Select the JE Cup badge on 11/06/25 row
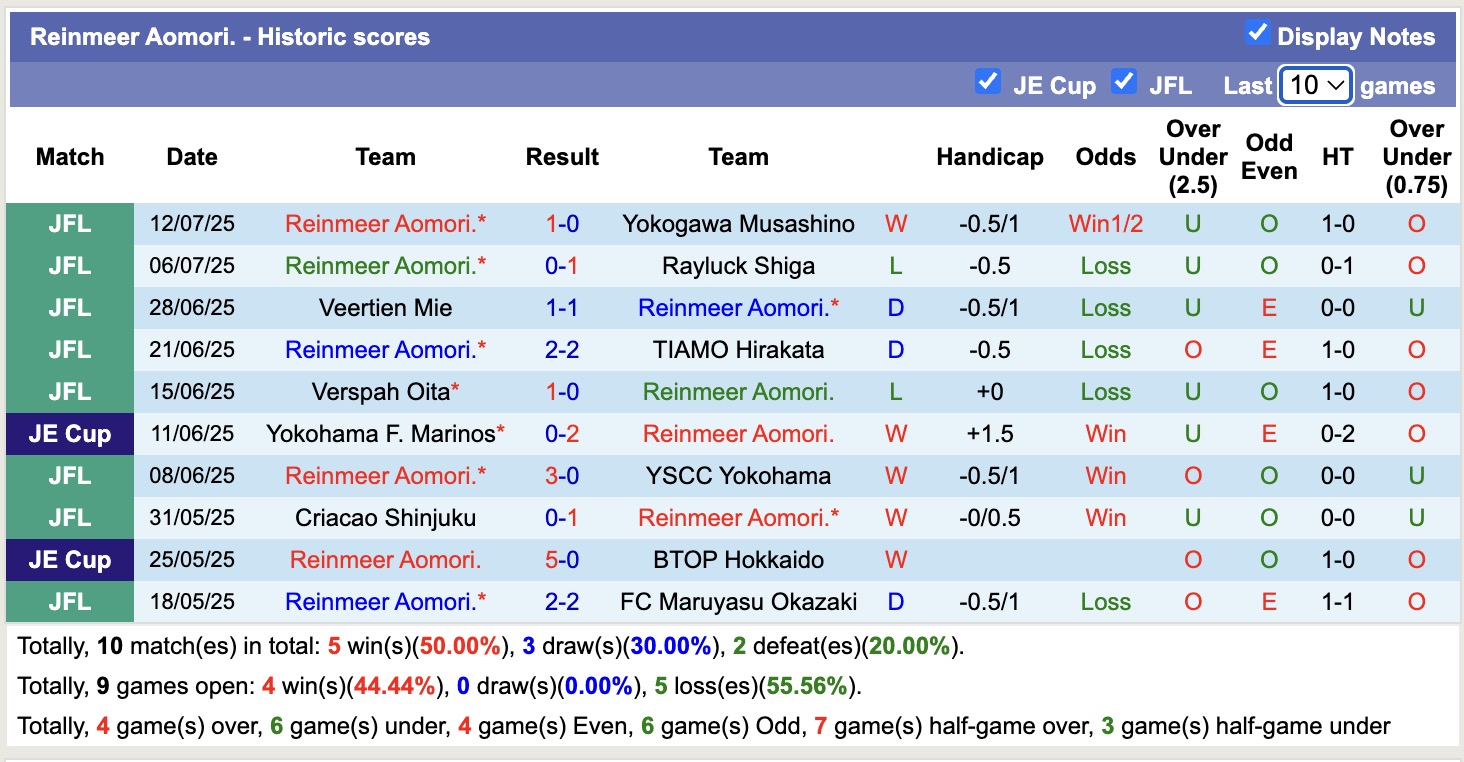The image size is (1464, 762). [68, 433]
